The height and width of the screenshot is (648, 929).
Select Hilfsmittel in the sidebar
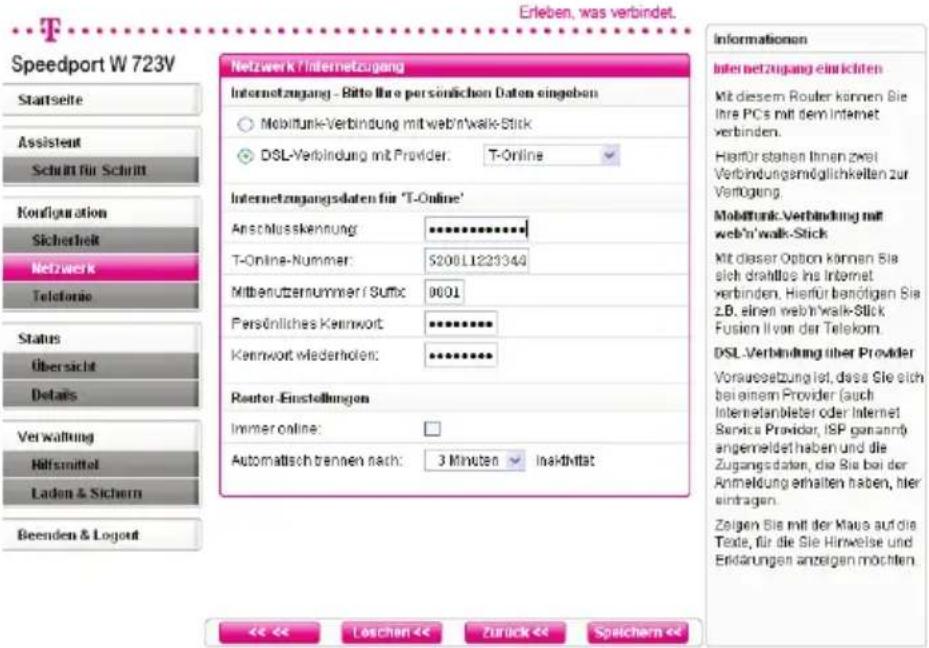101,465
